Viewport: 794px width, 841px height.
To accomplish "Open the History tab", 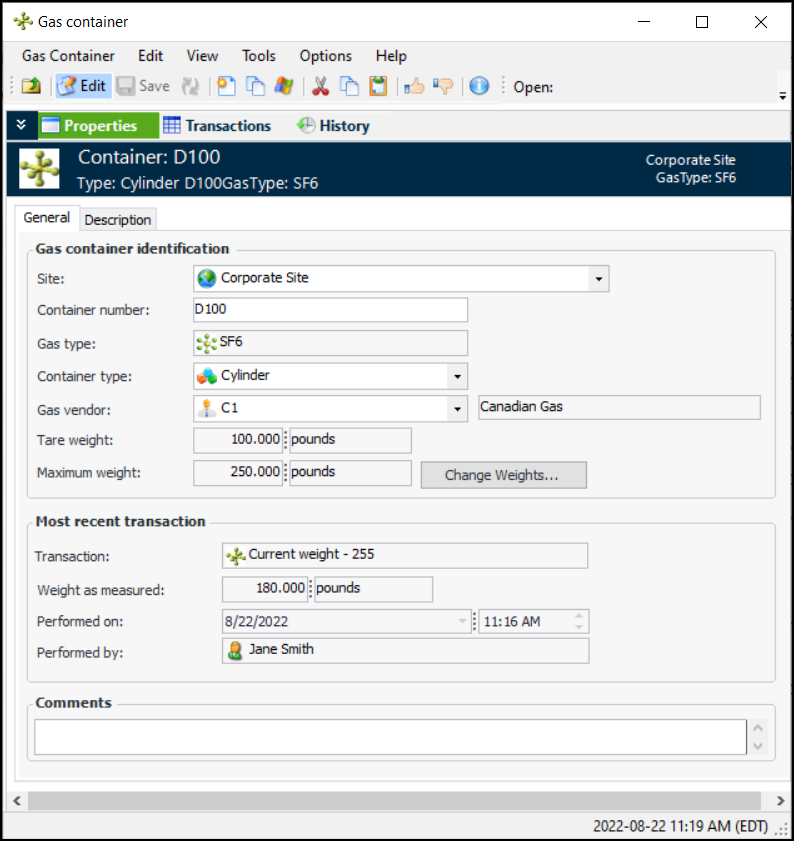I will tap(333, 126).
